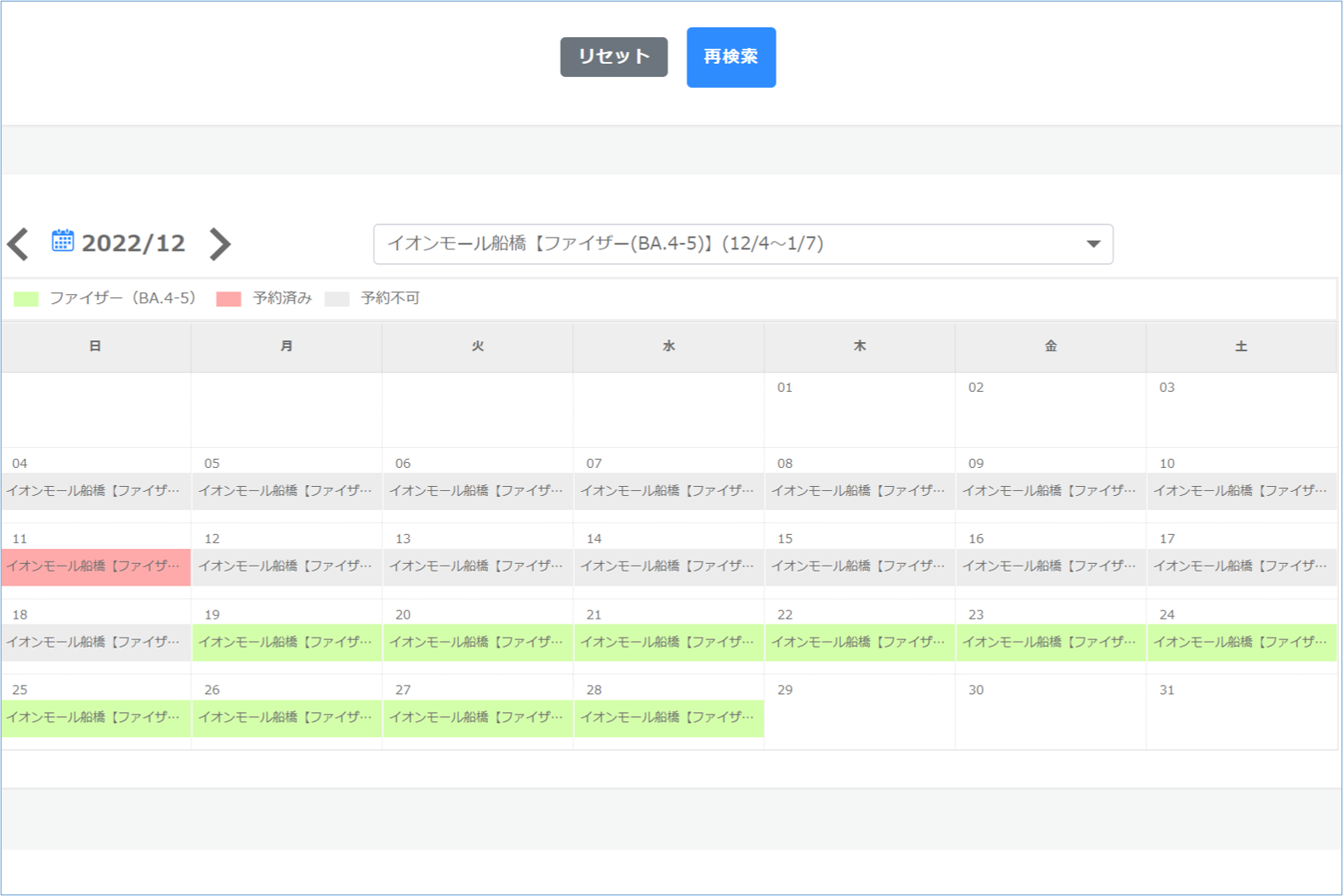Open the イオンモール船橋 venue dropdown
This screenshot has height=896, width=1343.
coord(743,244)
